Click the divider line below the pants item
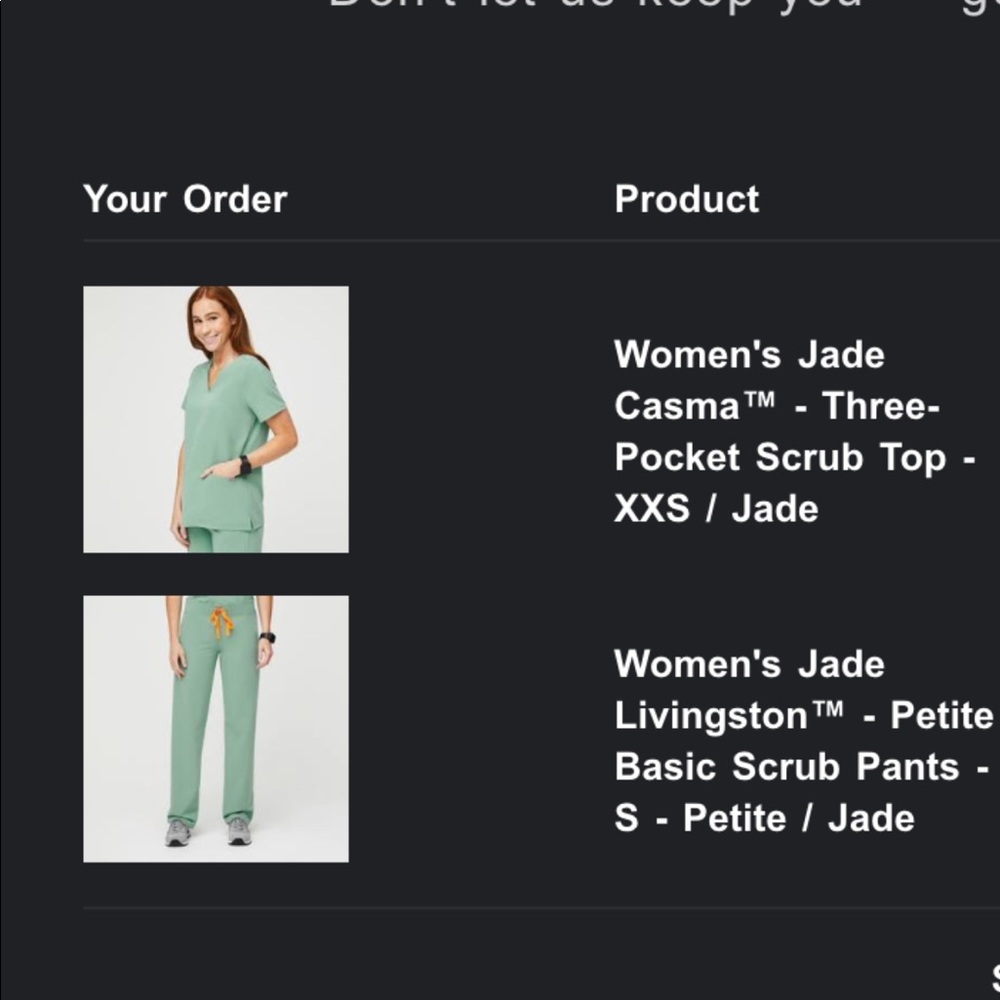1000x1000 pixels. (540, 908)
